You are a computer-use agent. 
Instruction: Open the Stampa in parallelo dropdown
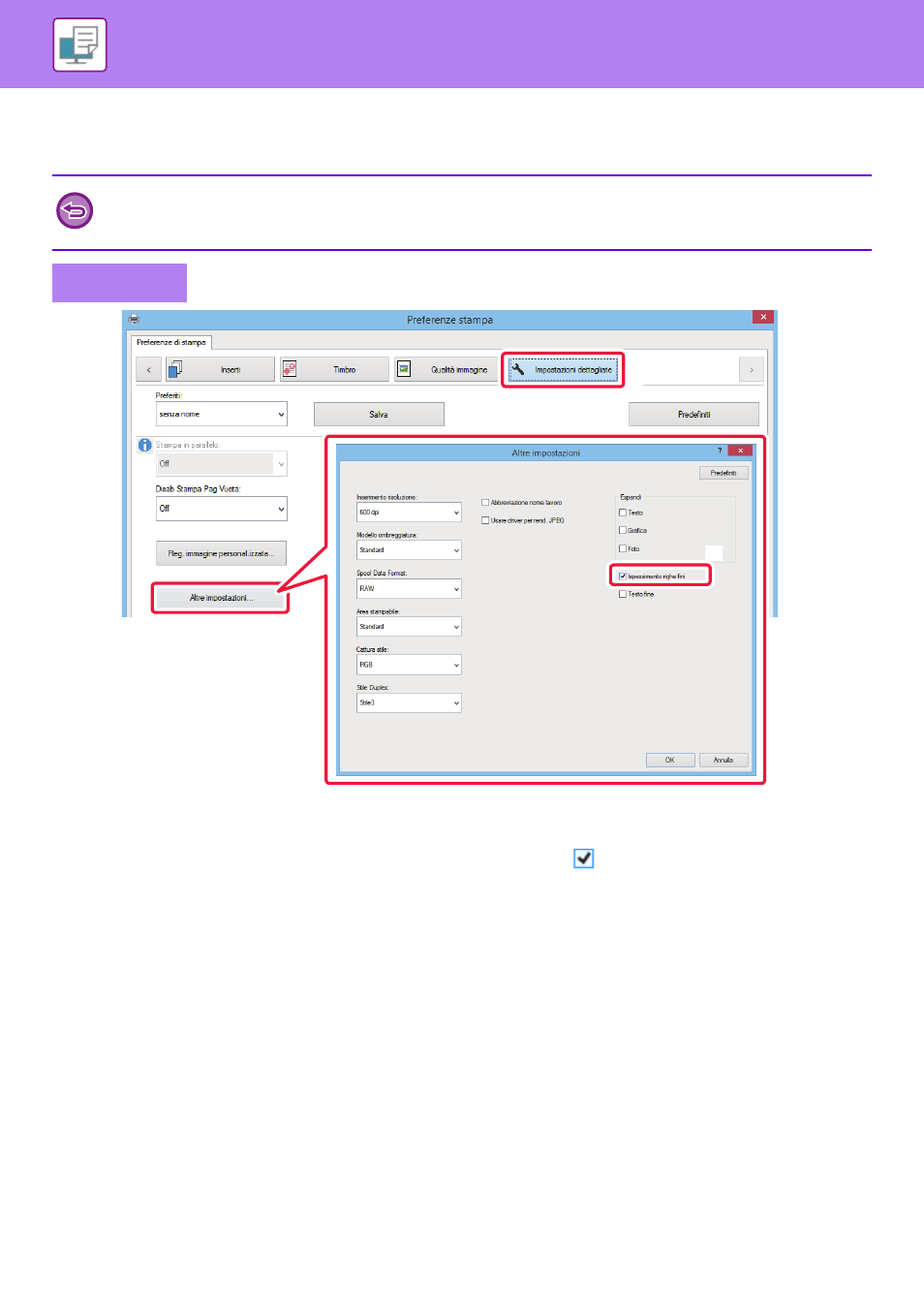point(222,463)
